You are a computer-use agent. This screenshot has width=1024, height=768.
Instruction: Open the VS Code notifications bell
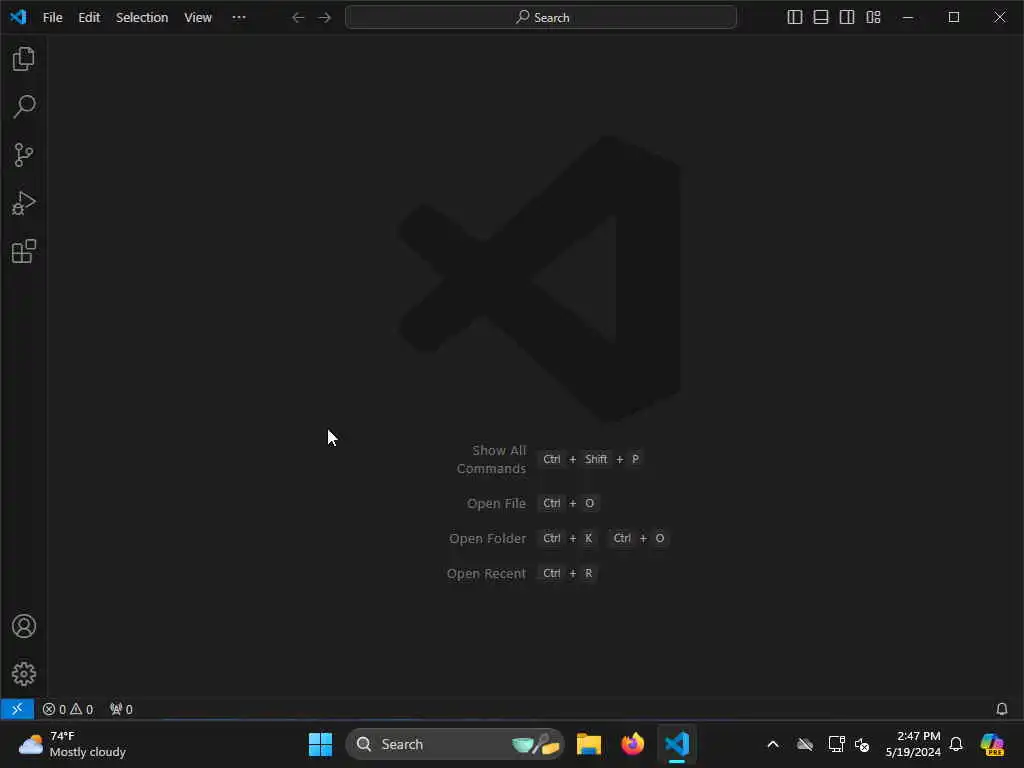click(1002, 709)
